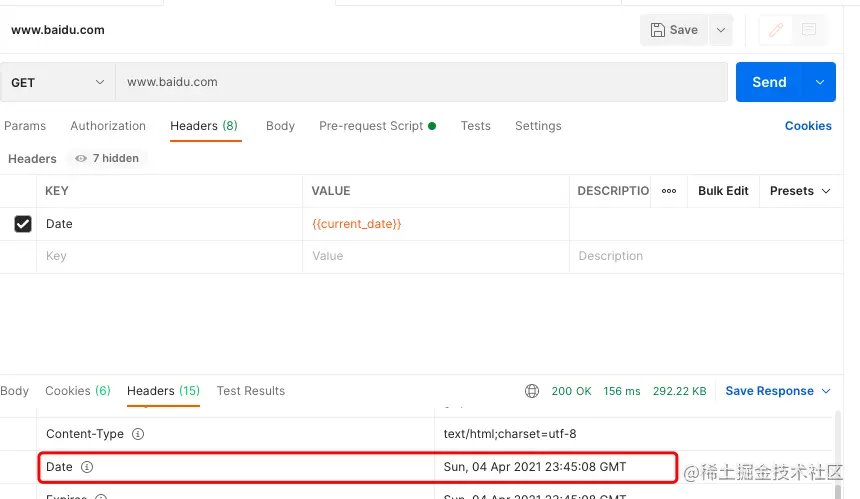The width and height of the screenshot is (860, 499).
Task: Click the empty Value input field
Action: coord(436,256)
